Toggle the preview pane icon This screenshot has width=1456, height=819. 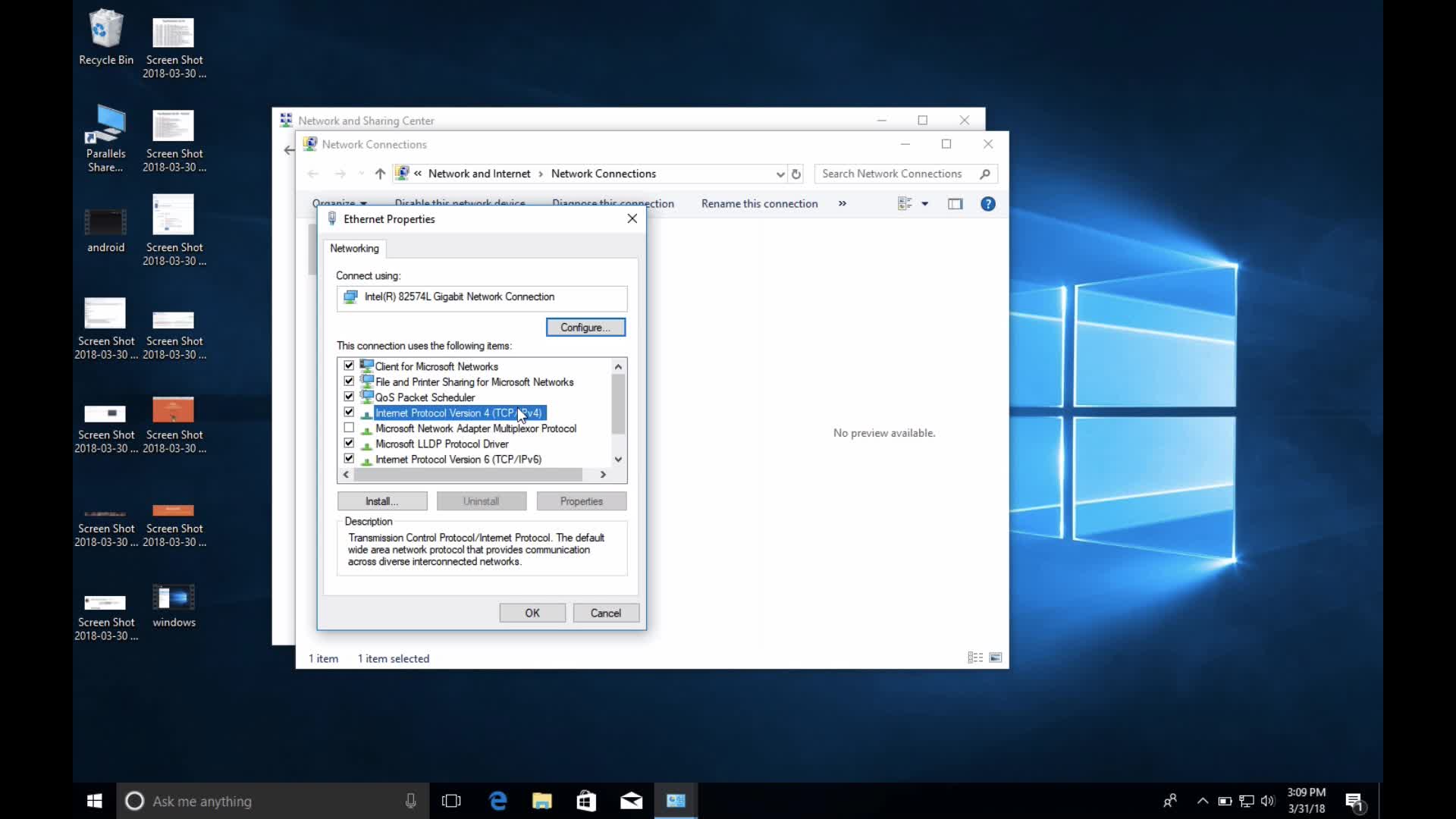pos(955,204)
